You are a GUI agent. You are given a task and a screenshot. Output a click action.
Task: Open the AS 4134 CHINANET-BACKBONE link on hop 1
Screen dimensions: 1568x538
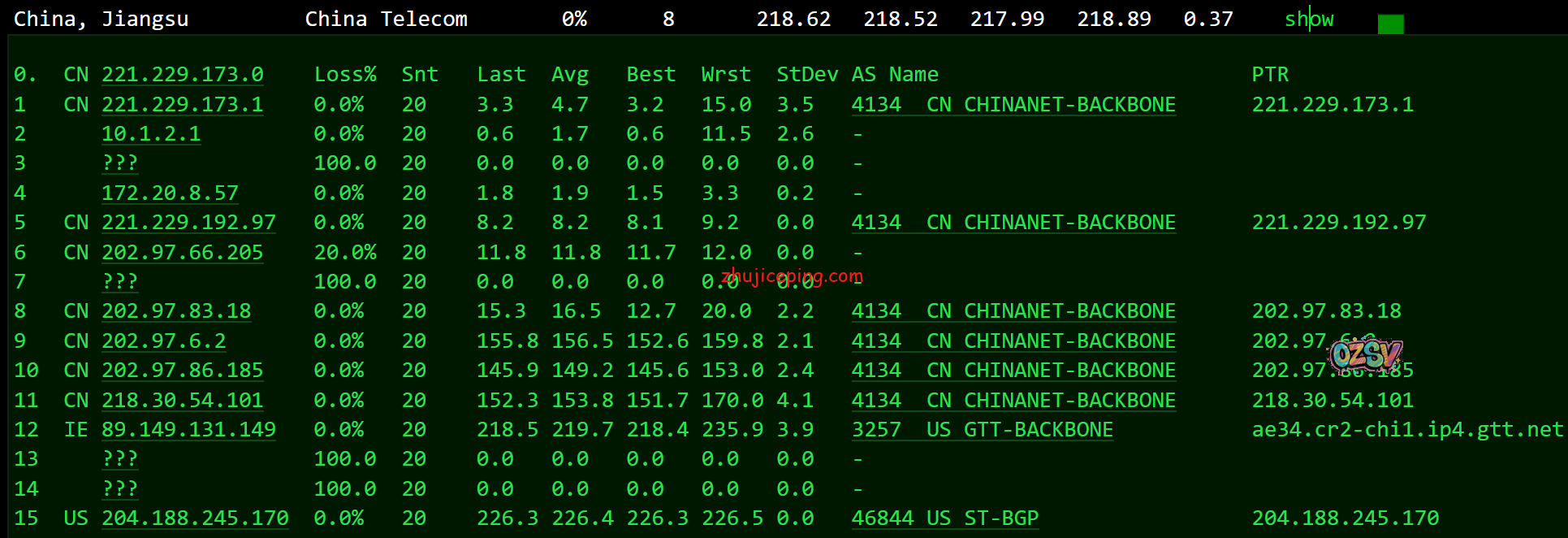click(x=1013, y=105)
